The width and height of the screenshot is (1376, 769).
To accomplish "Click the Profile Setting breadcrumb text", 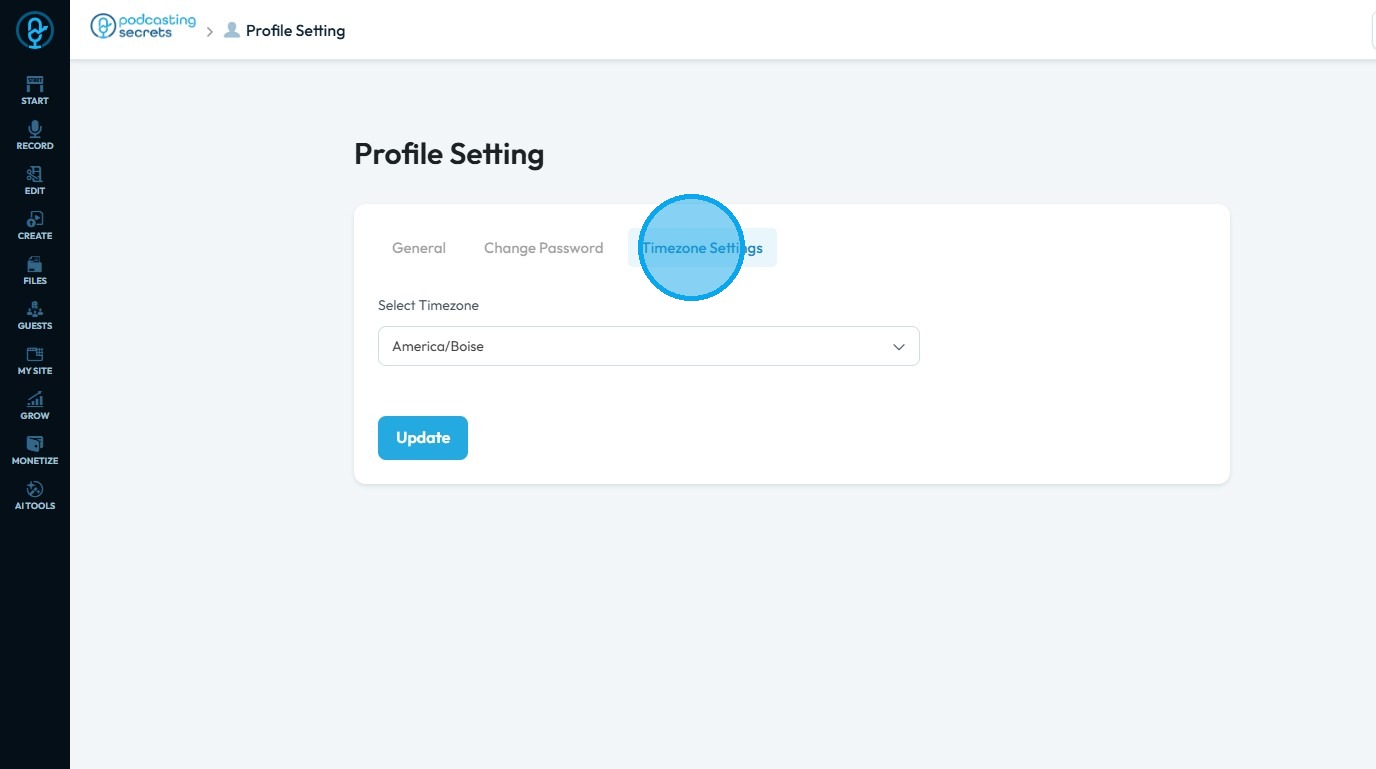I will pyautogui.click(x=295, y=31).
